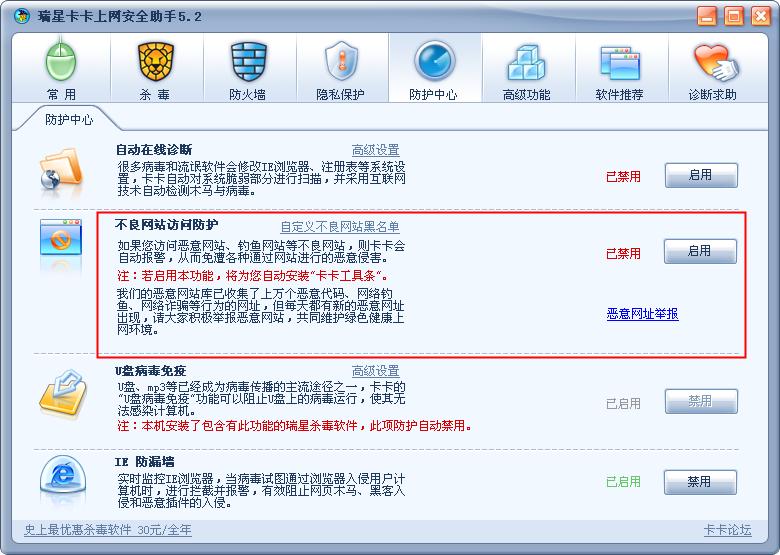Click the U盘病毒免疫 drive icon

[x=63, y=393]
